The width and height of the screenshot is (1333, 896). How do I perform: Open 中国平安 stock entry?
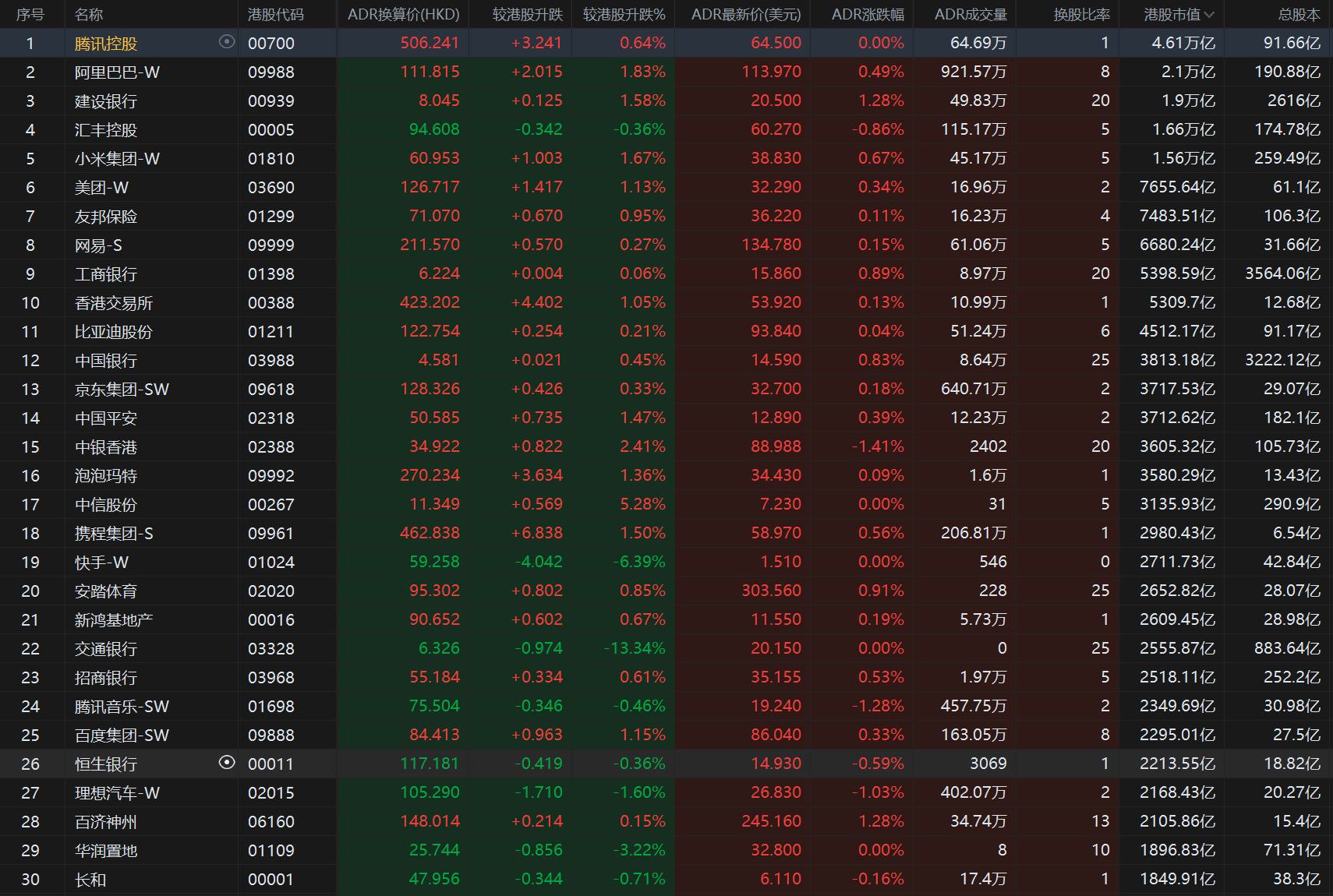pyautogui.click(x=105, y=418)
